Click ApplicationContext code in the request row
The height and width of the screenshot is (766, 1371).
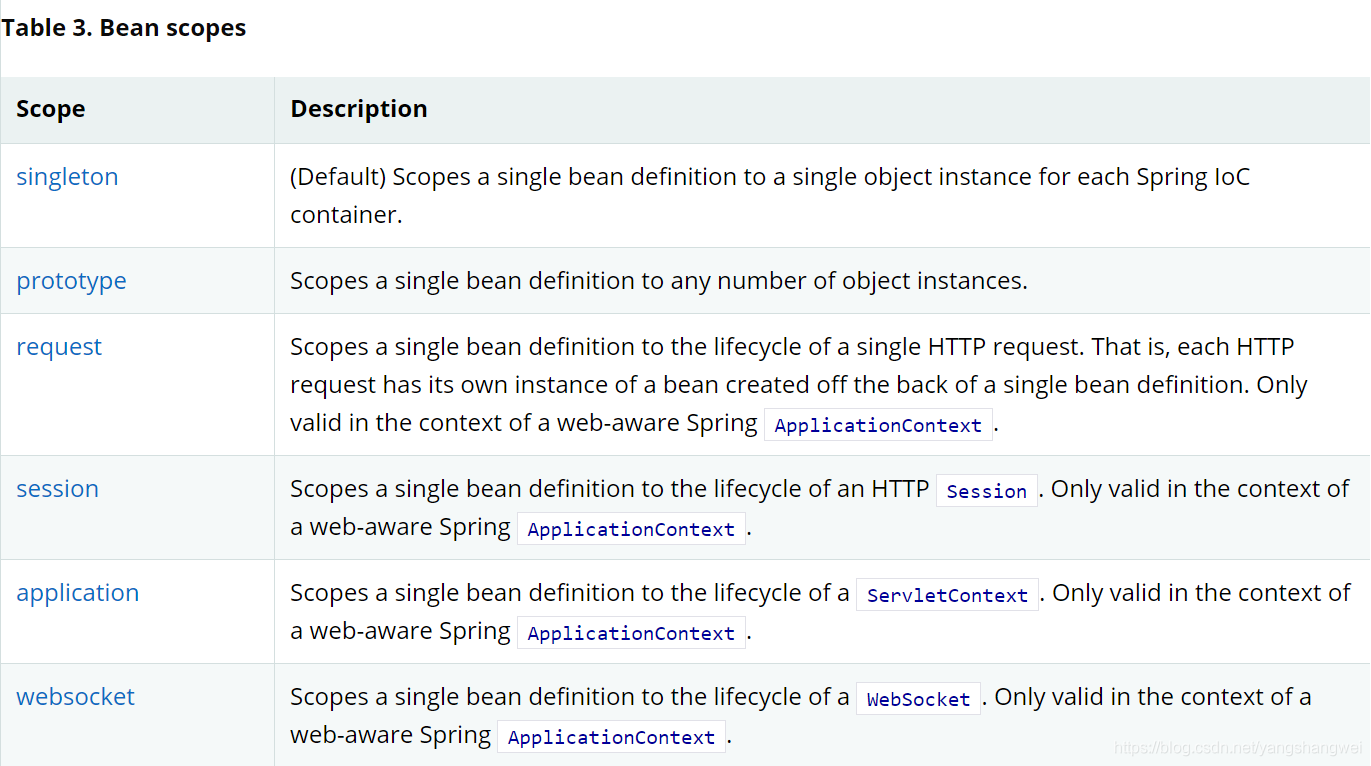878,425
